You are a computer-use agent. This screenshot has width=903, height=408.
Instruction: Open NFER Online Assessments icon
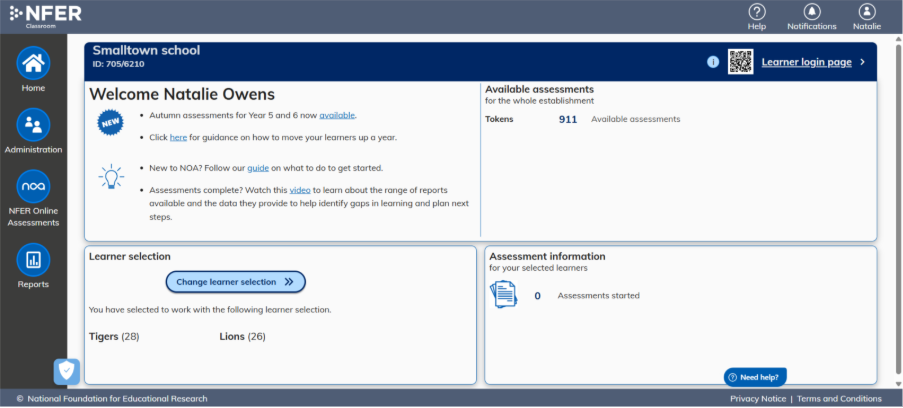point(33,186)
